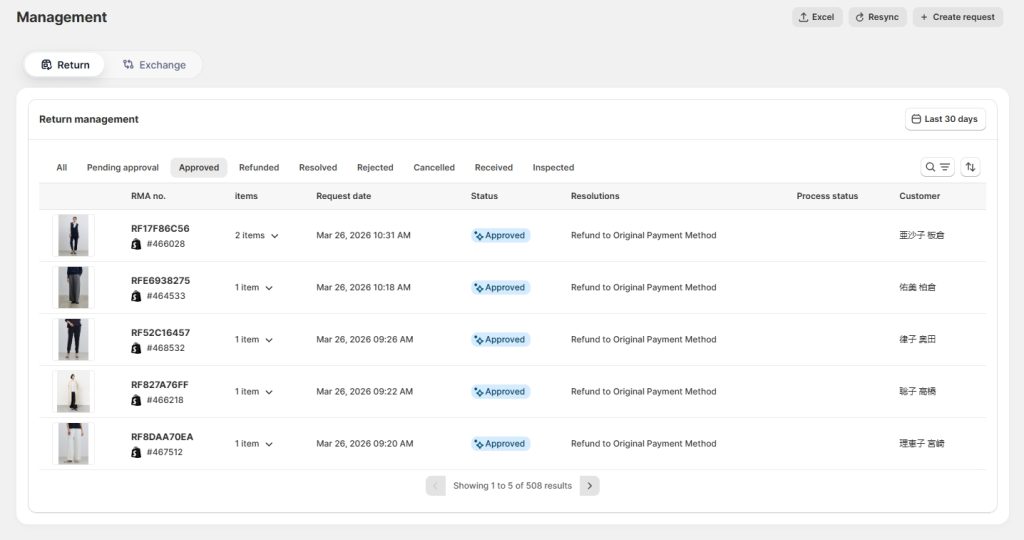
Task: Click the date Mar 26, 2026 10:31 AM
Action: (x=363, y=235)
